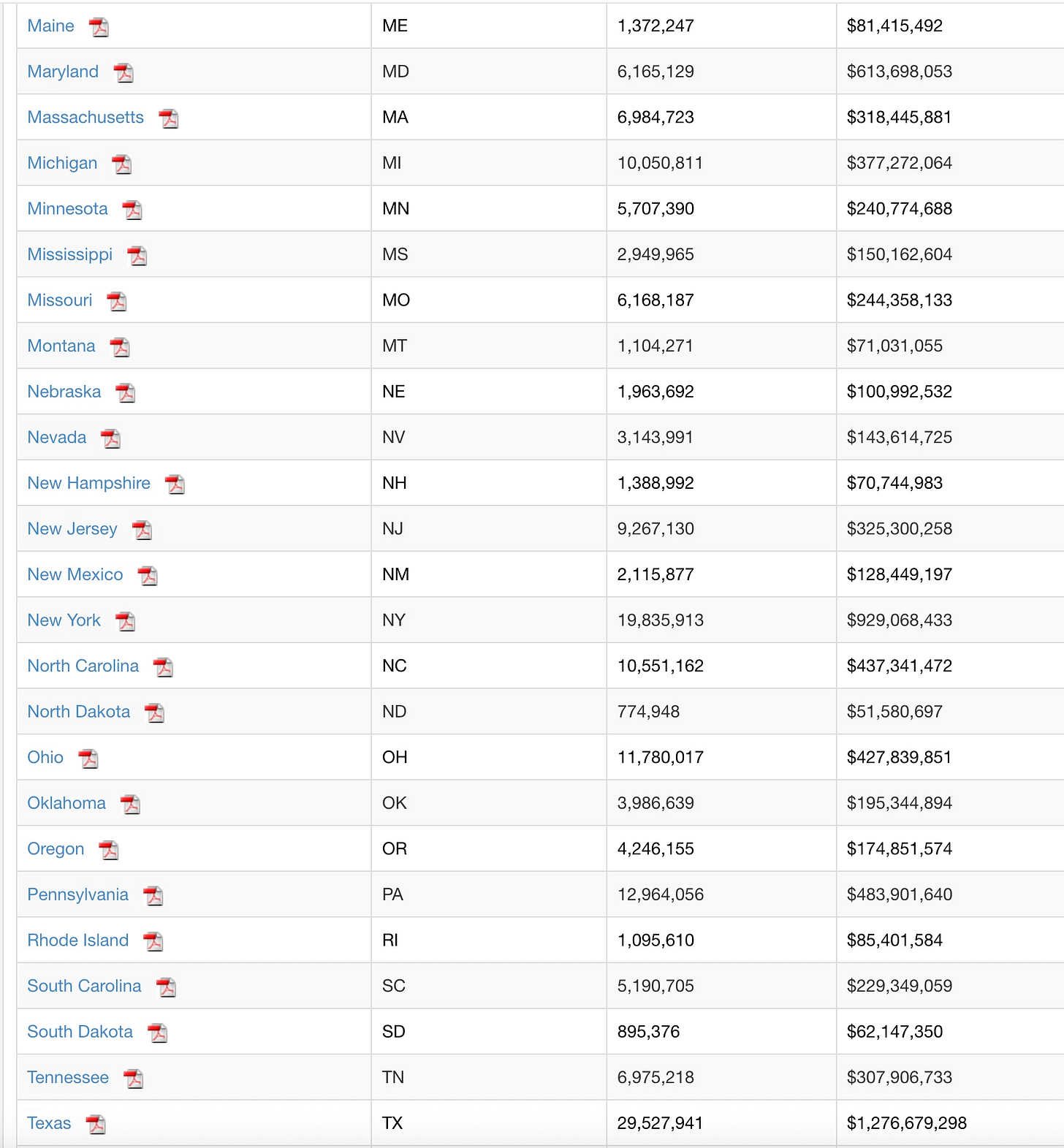Follow the Tennessee link
The width and height of the screenshot is (1064, 1148).
[x=68, y=1078]
